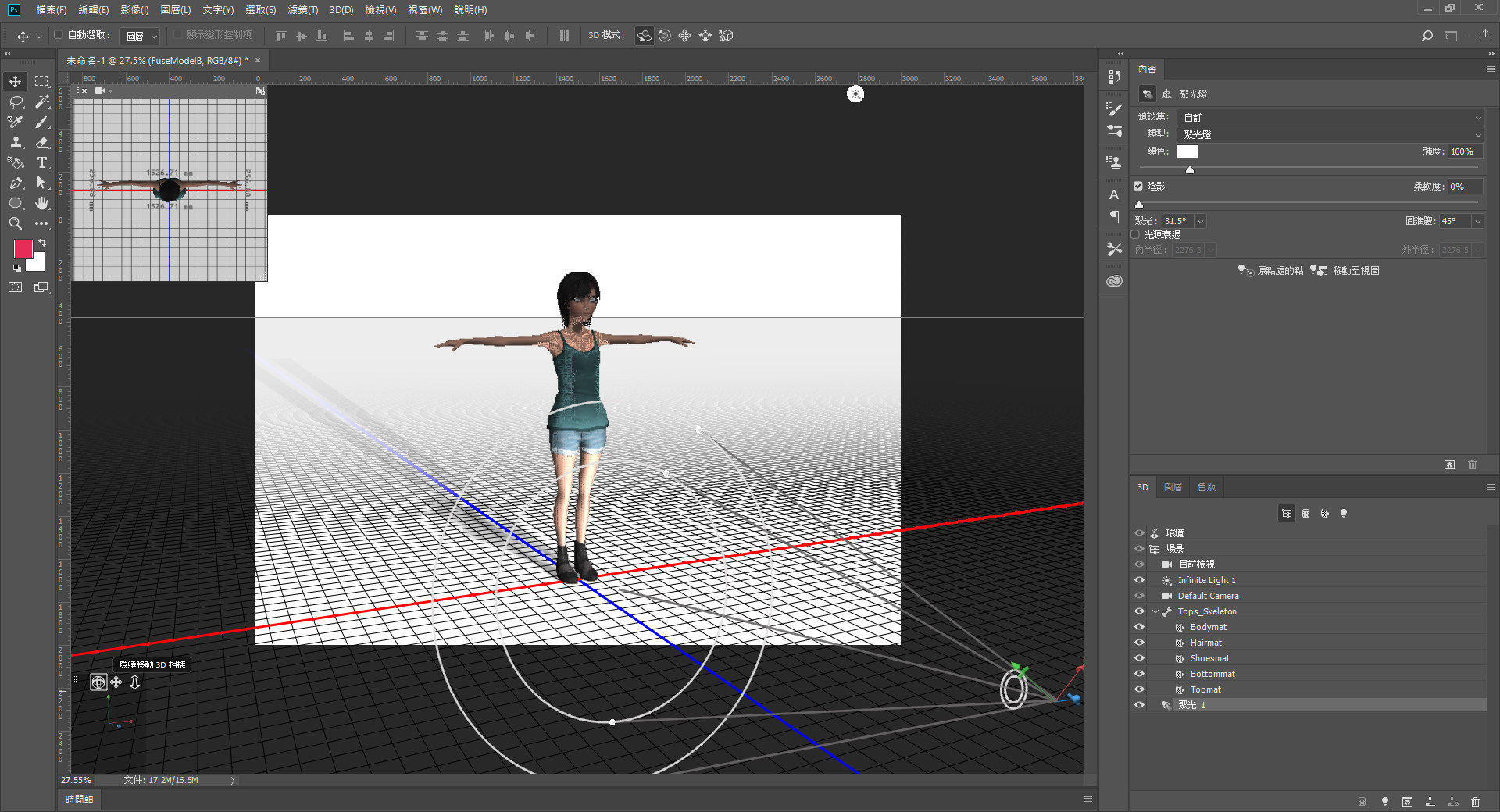Open the light type (類型) dropdown
The width and height of the screenshot is (1500, 812).
[x=1330, y=135]
